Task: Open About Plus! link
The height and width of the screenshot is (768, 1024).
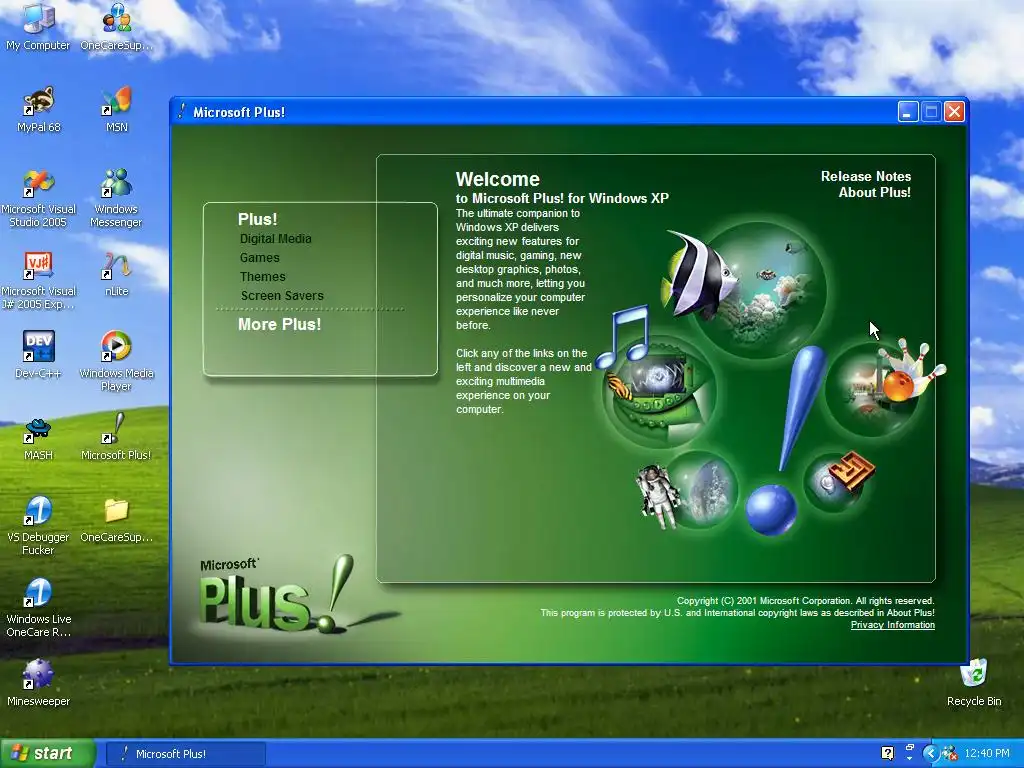Action: pos(874,193)
